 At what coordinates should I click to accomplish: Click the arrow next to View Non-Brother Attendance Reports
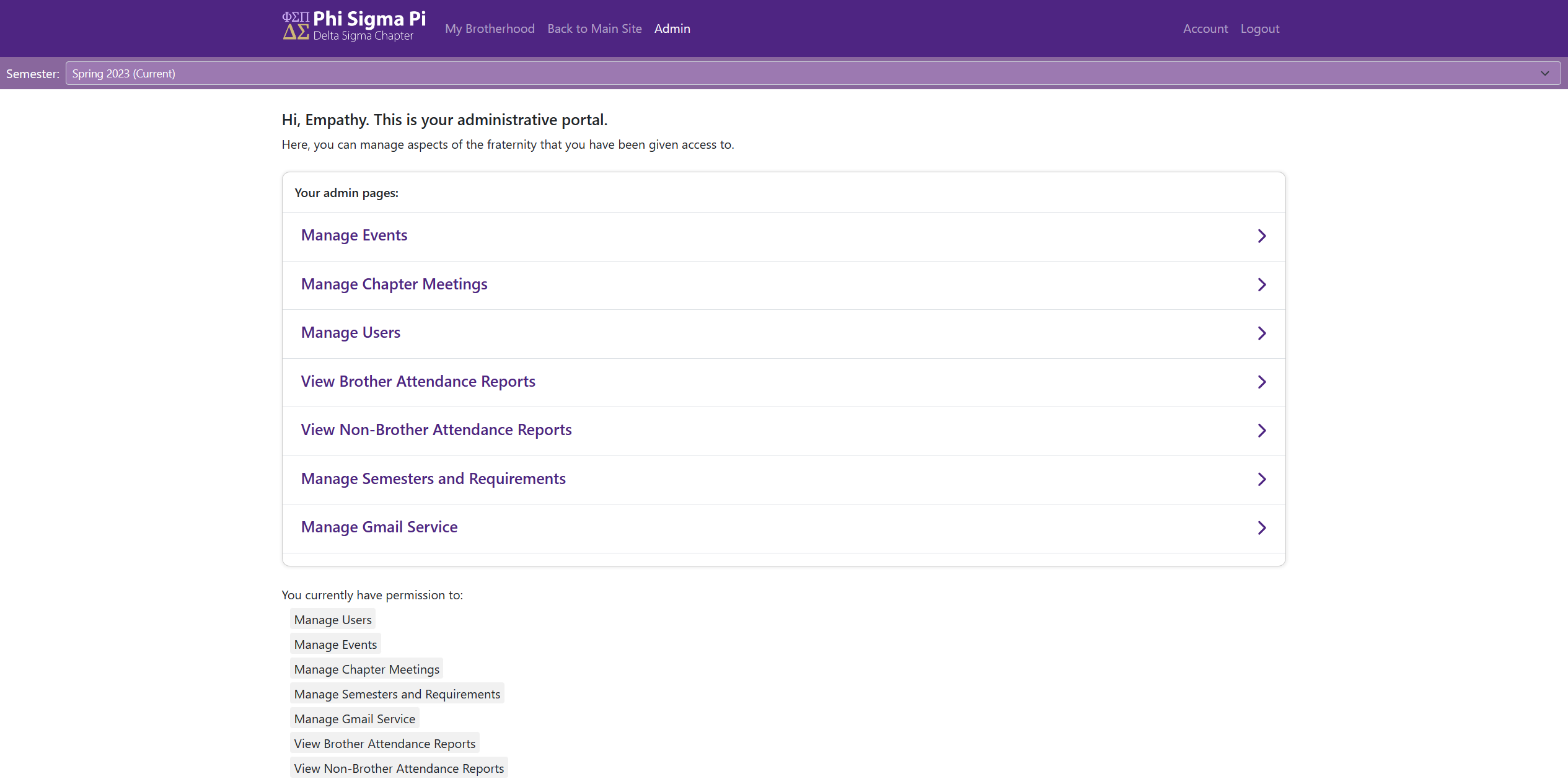tap(1262, 430)
